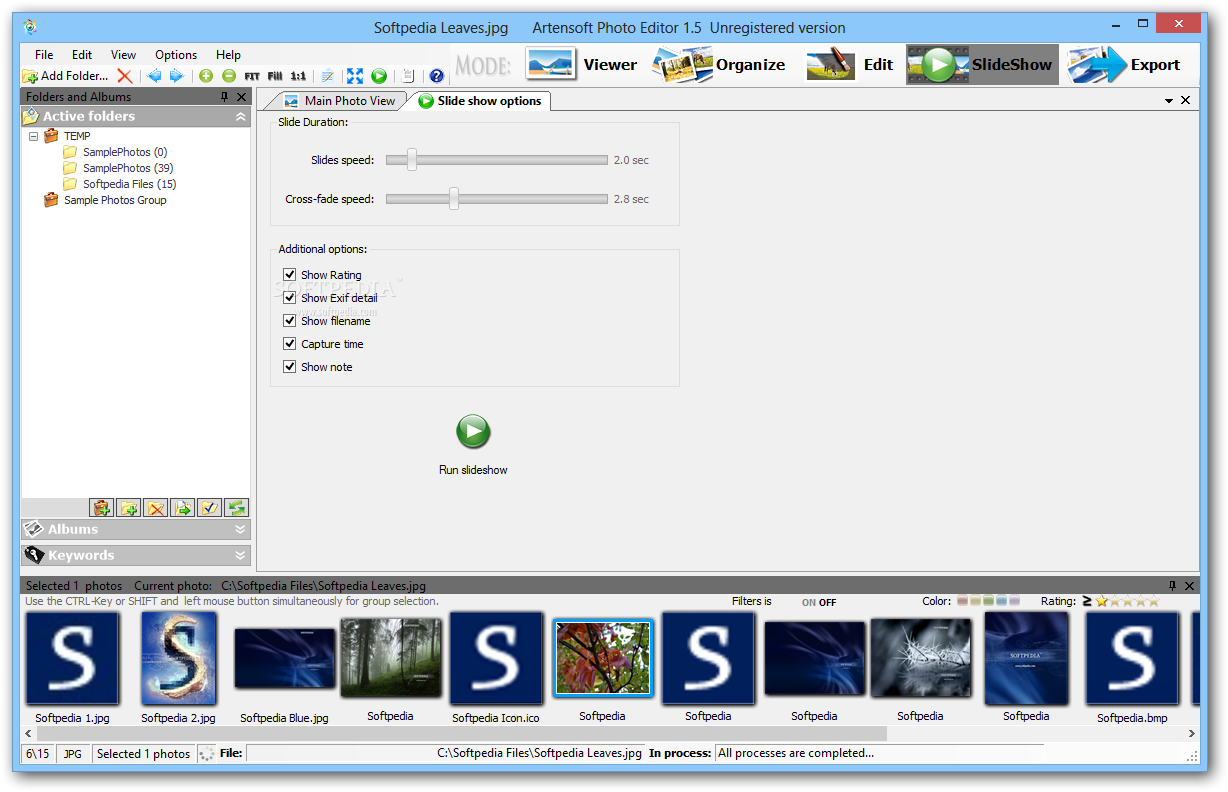Select Softpedia Blue.jpg thumbnail
1228x792 pixels.
(285, 658)
